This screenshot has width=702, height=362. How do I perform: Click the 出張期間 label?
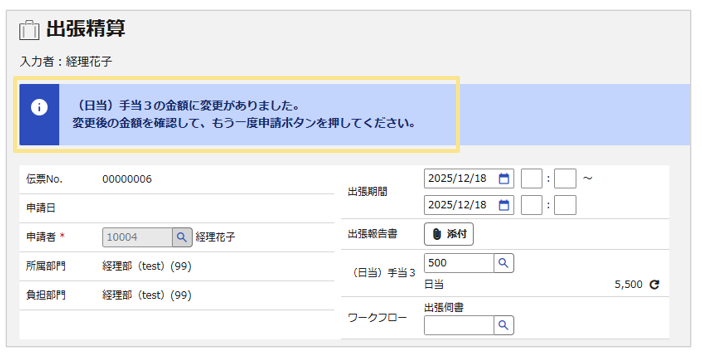(368, 192)
